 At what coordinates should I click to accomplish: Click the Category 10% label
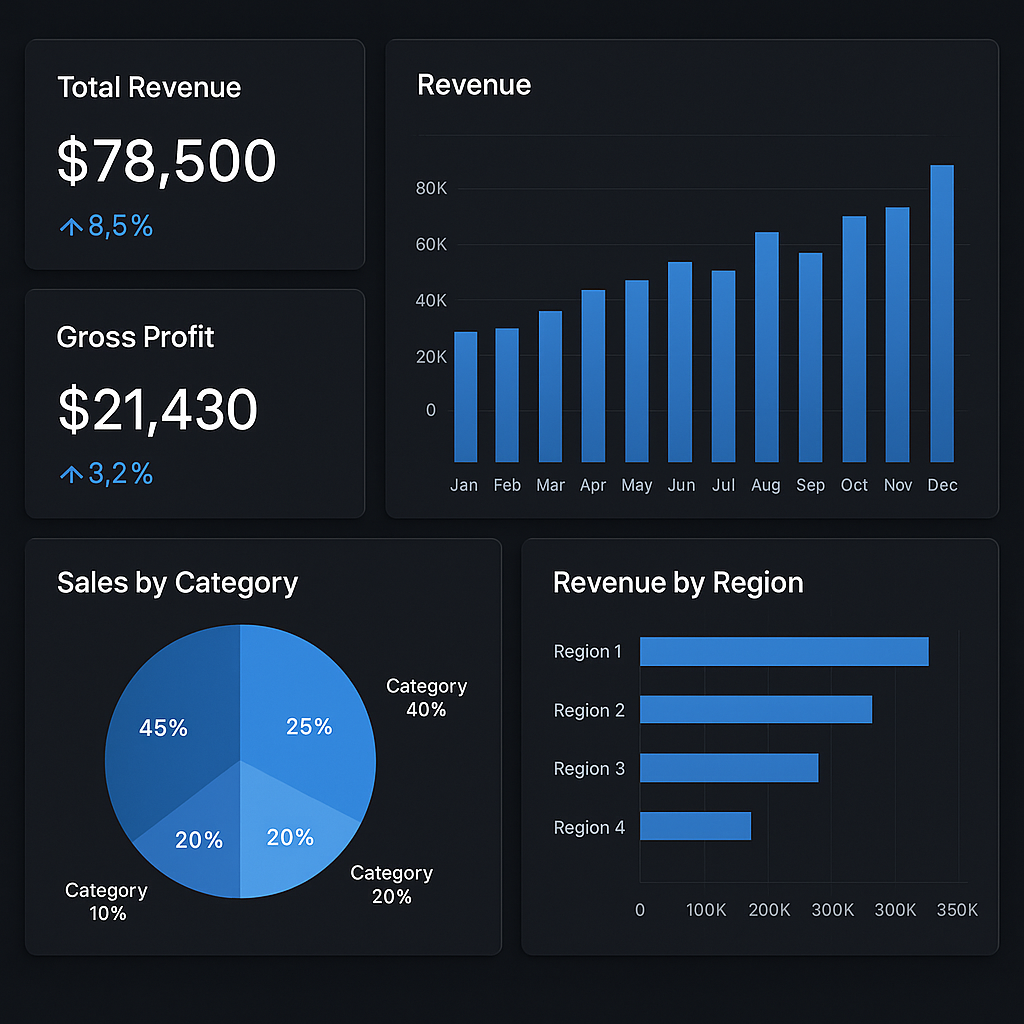[x=106, y=901]
